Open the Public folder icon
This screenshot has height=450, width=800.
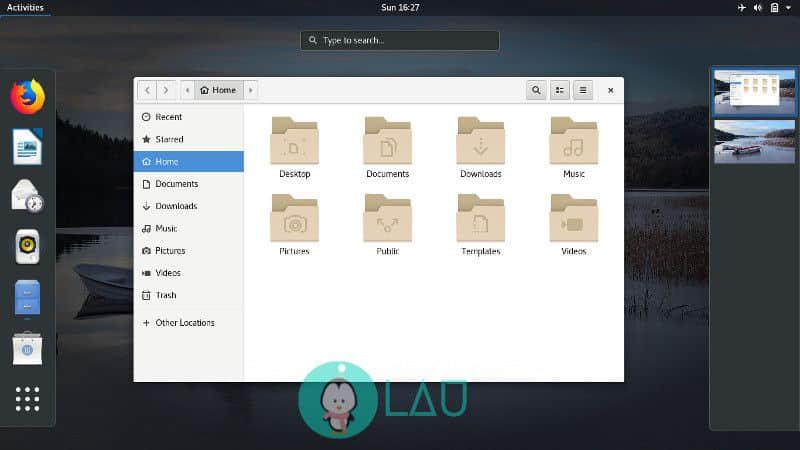tap(387, 219)
